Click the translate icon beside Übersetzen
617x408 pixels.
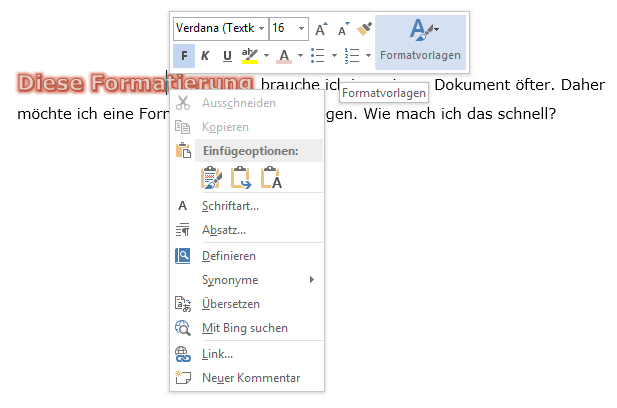[x=183, y=304]
